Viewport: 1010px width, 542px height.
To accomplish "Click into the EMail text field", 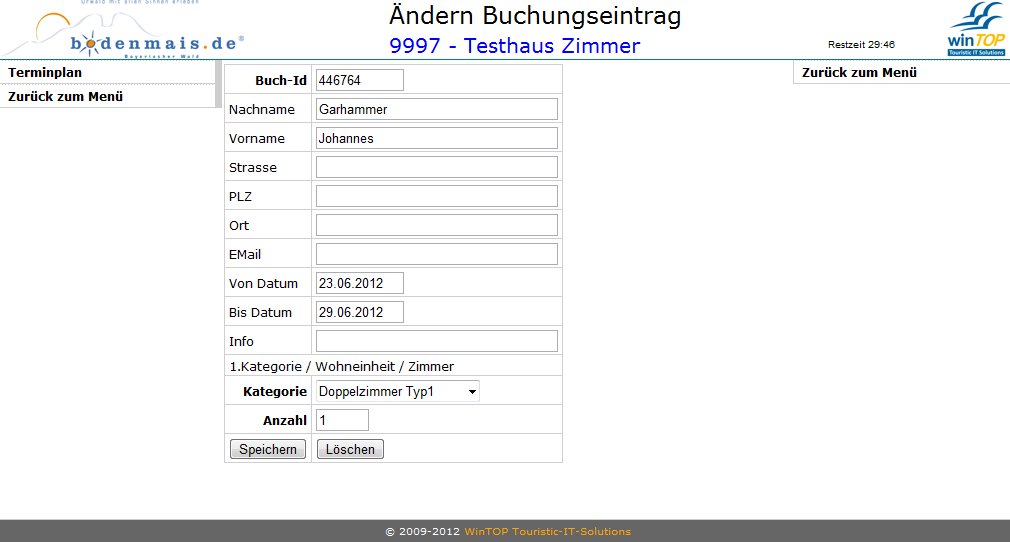I will click(436, 254).
